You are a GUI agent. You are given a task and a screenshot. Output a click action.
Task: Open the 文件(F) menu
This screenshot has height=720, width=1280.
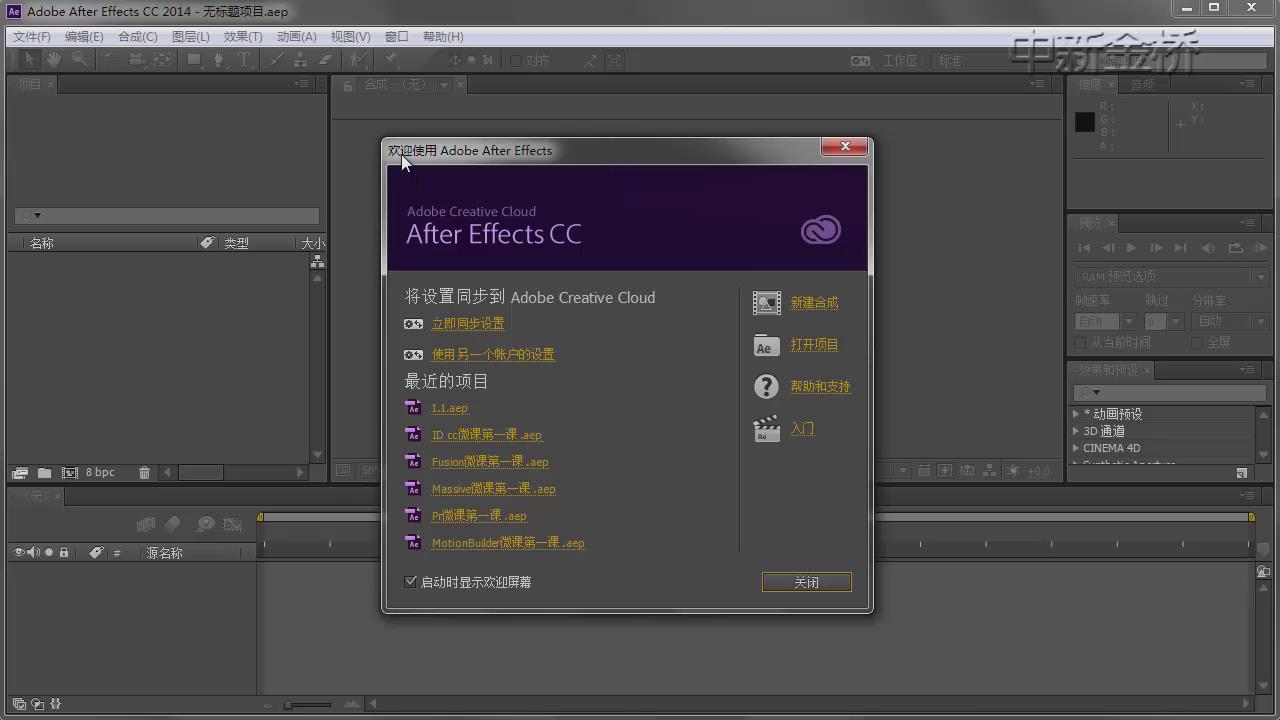[32, 36]
